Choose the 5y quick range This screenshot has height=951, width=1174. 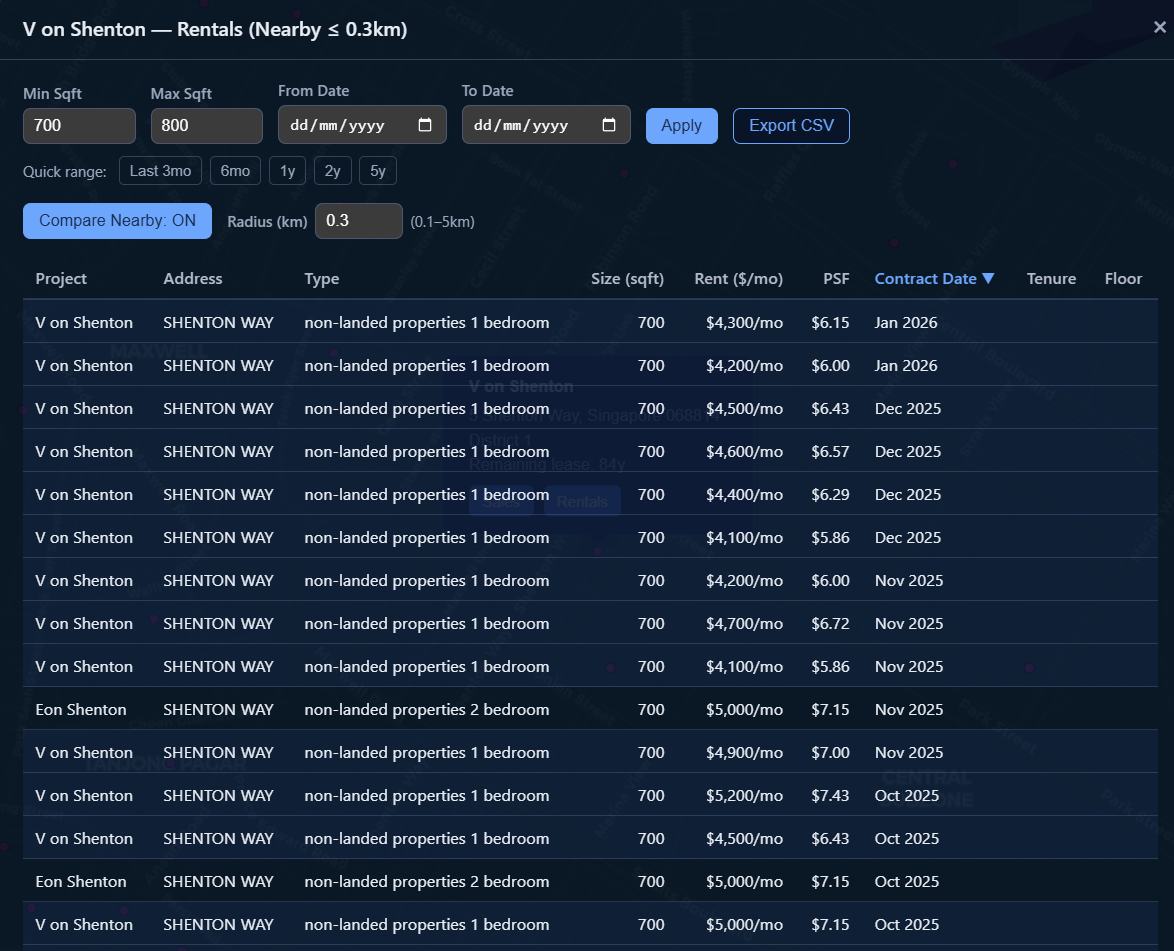pos(378,171)
